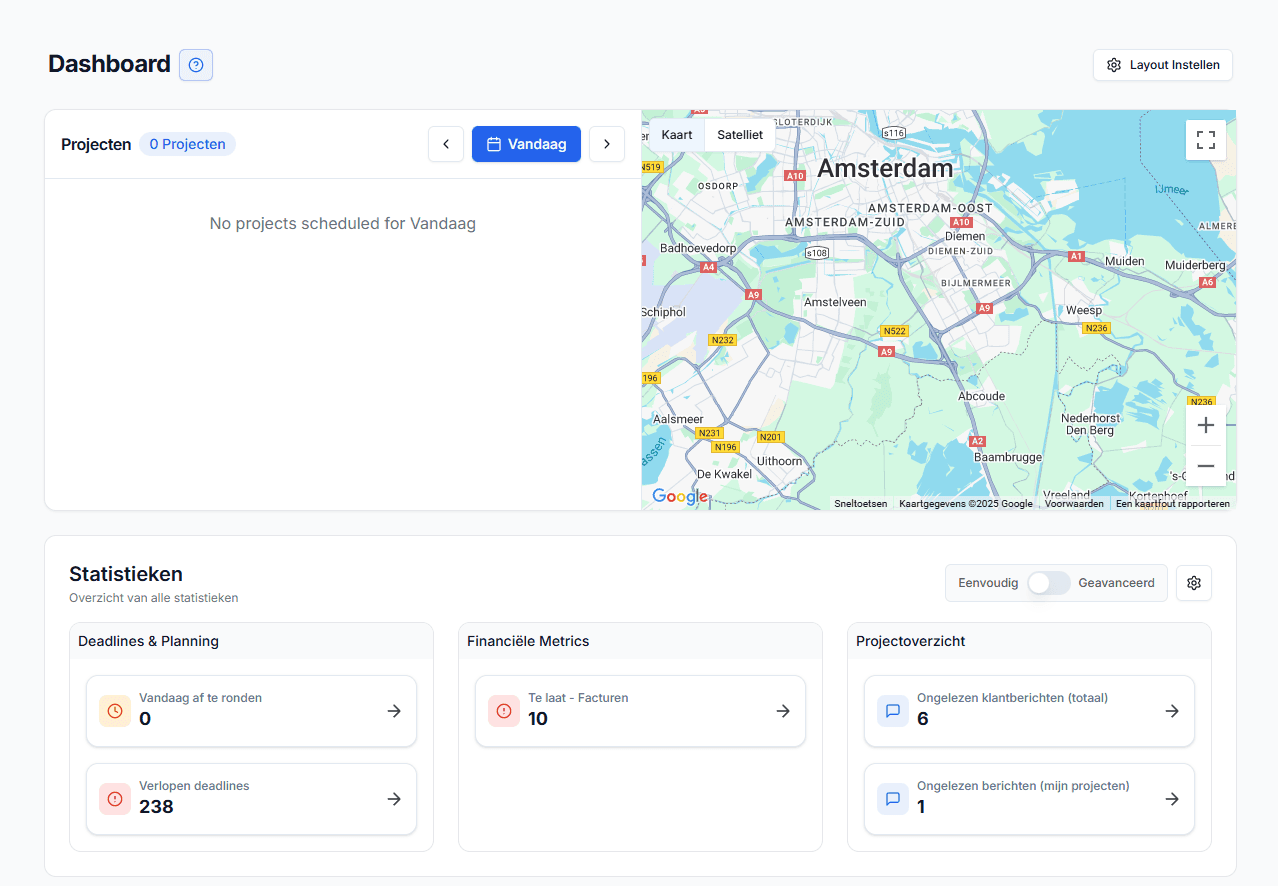1278x886 pixels.
Task: Open statistics settings via the gear icon
Action: [x=1194, y=583]
